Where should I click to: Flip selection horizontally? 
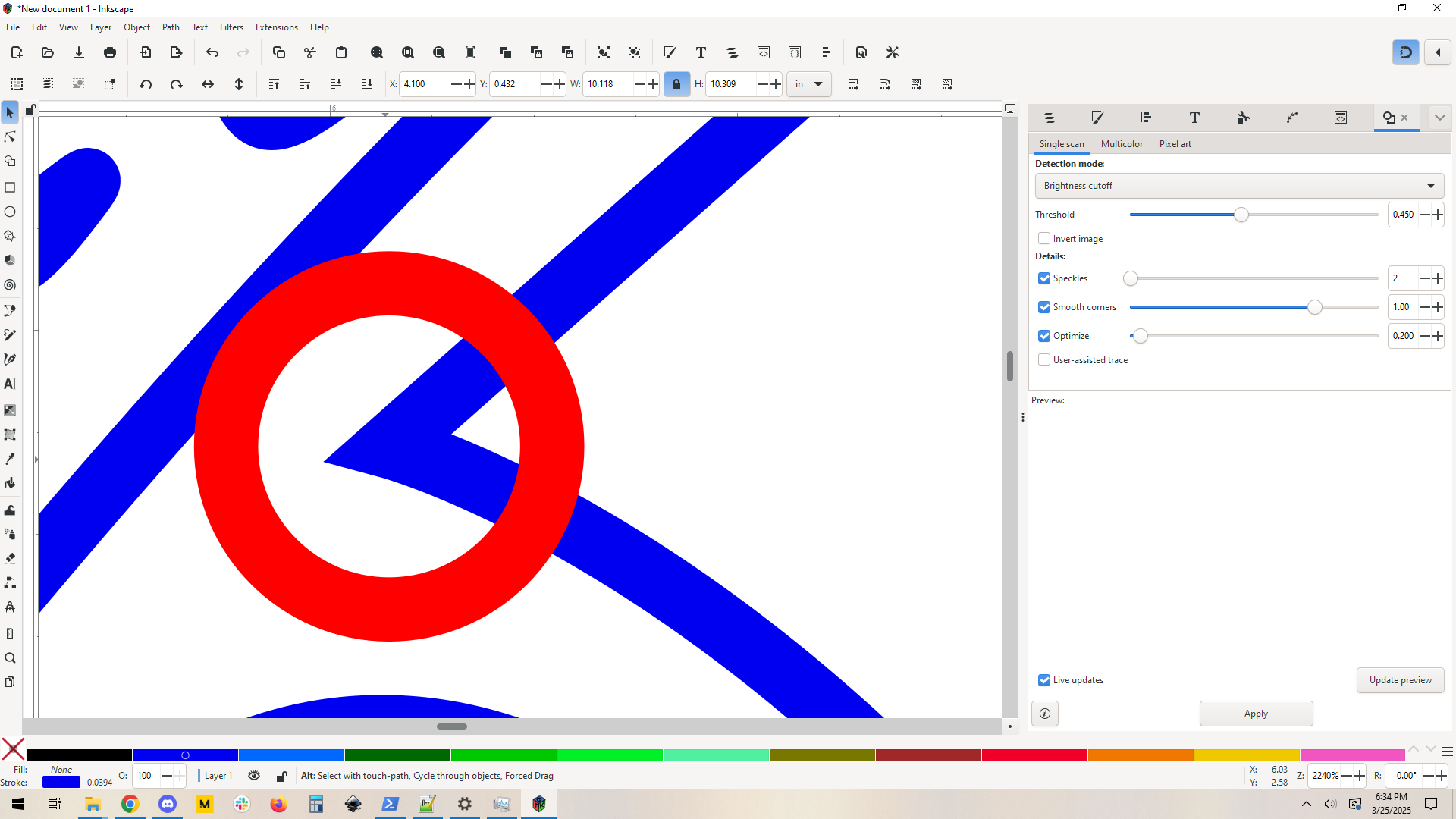[x=208, y=84]
